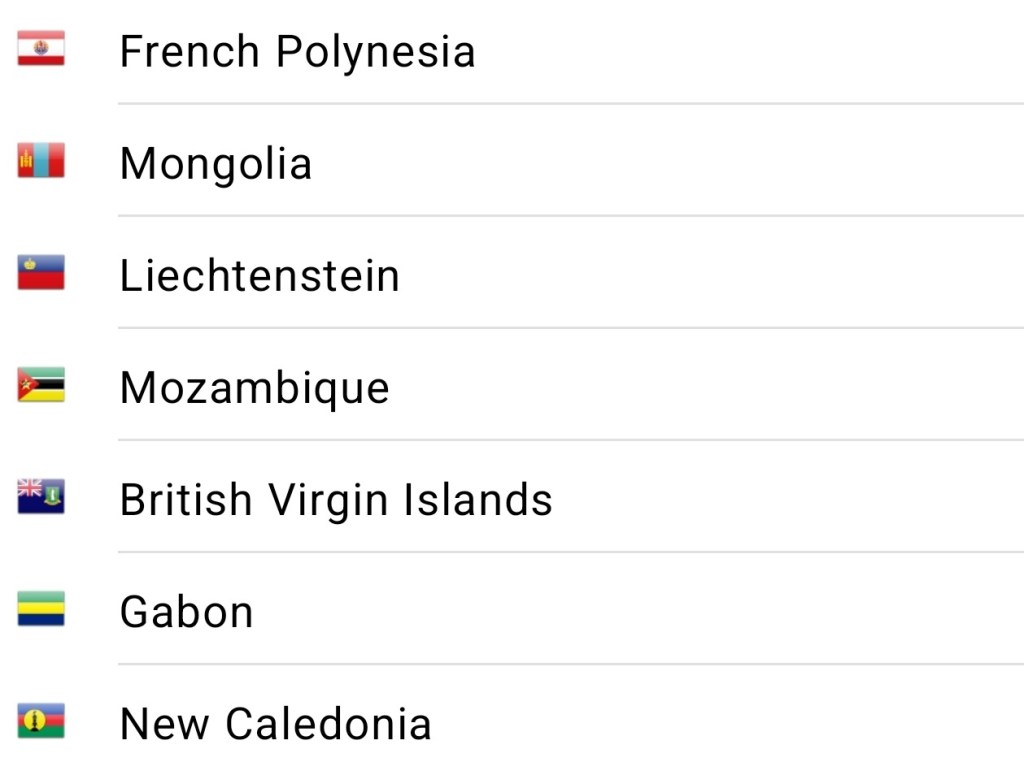Select the Liechtenstein text label

point(260,275)
